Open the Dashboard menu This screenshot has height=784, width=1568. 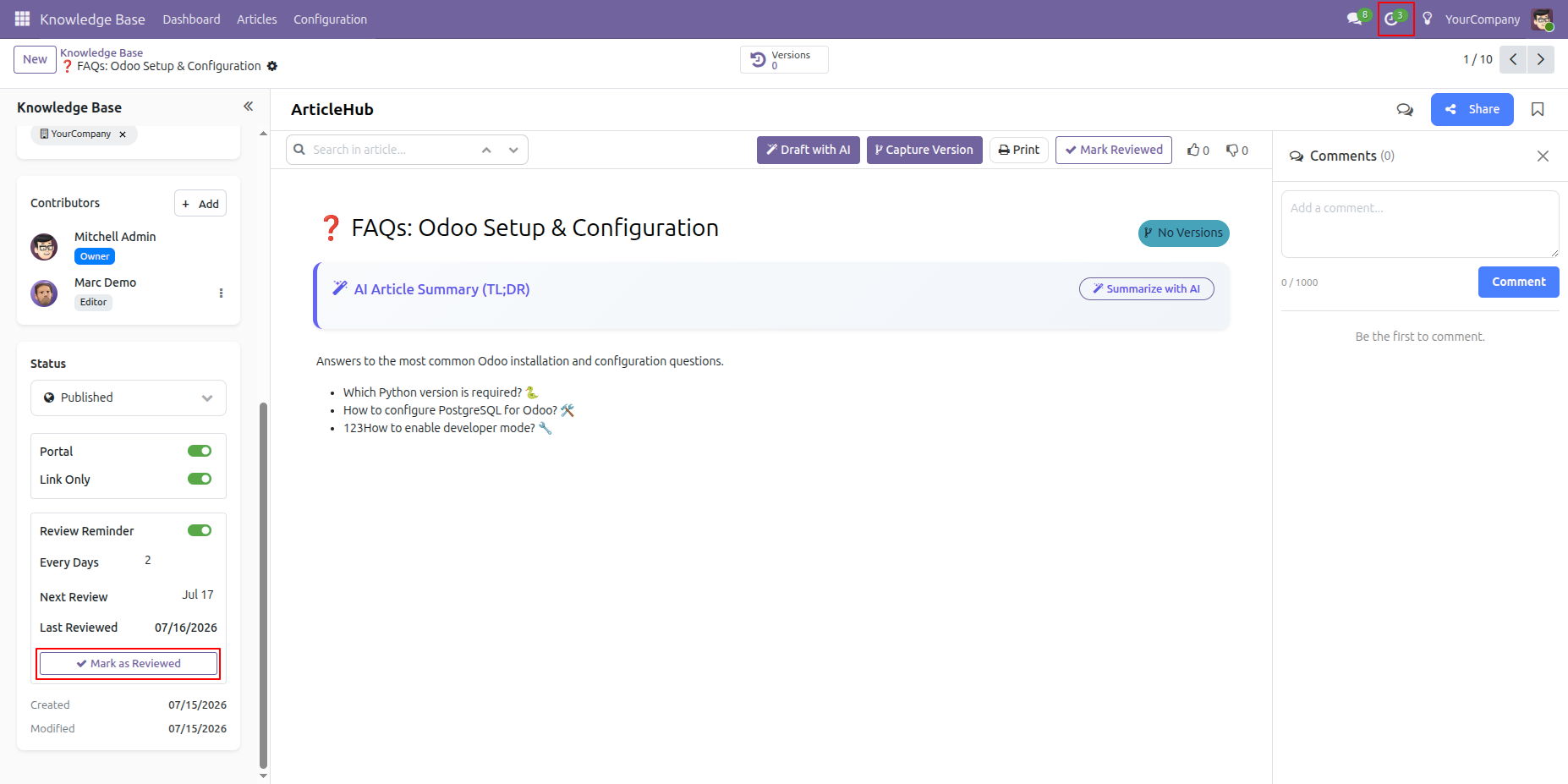tap(191, 19)
